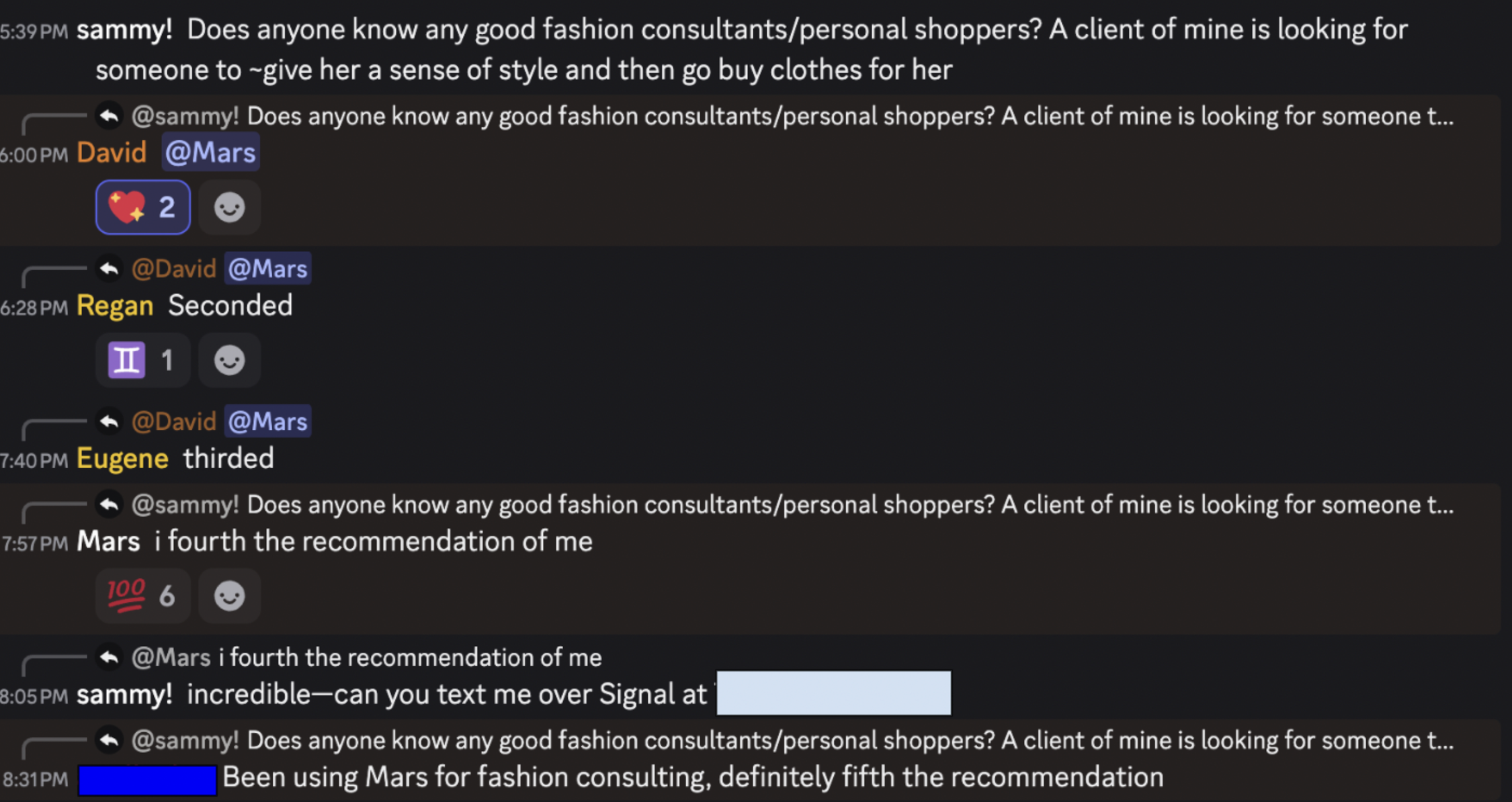Toggle the sparkling heart reaction on David's message
Viewport: 1512px width, 802px height.
pos(143,207)
